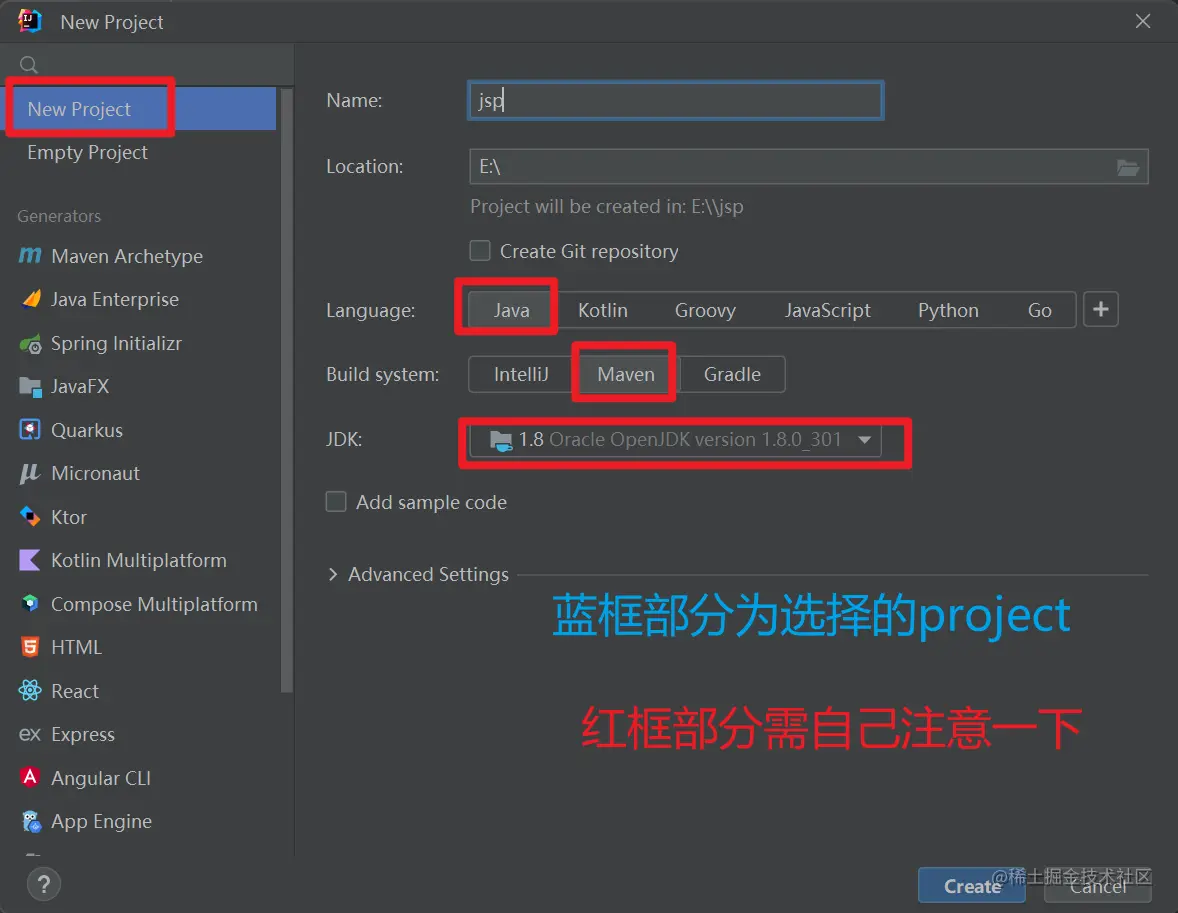Select Kotlin language option

603,310
